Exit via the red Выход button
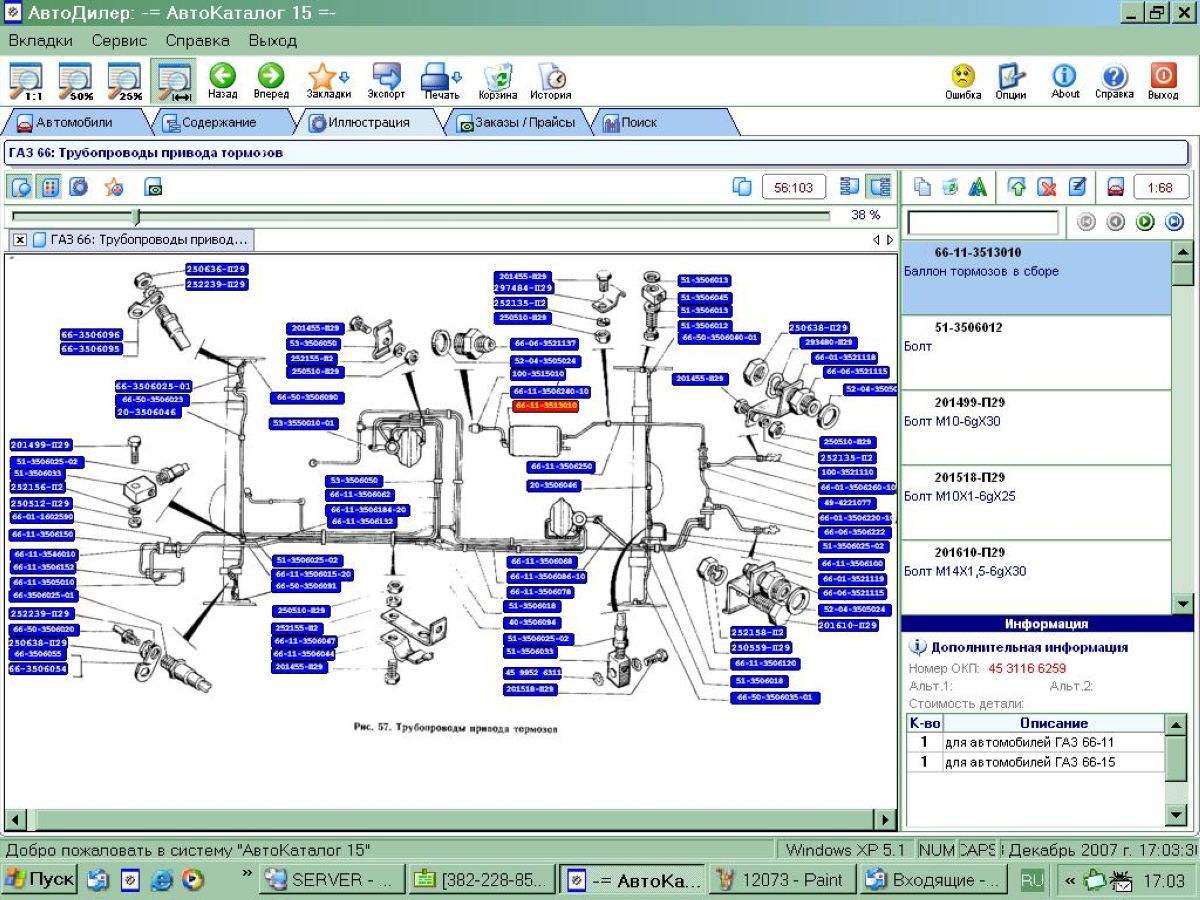The height and width of the screenshot is (900, 1200). pos(1163,81)
